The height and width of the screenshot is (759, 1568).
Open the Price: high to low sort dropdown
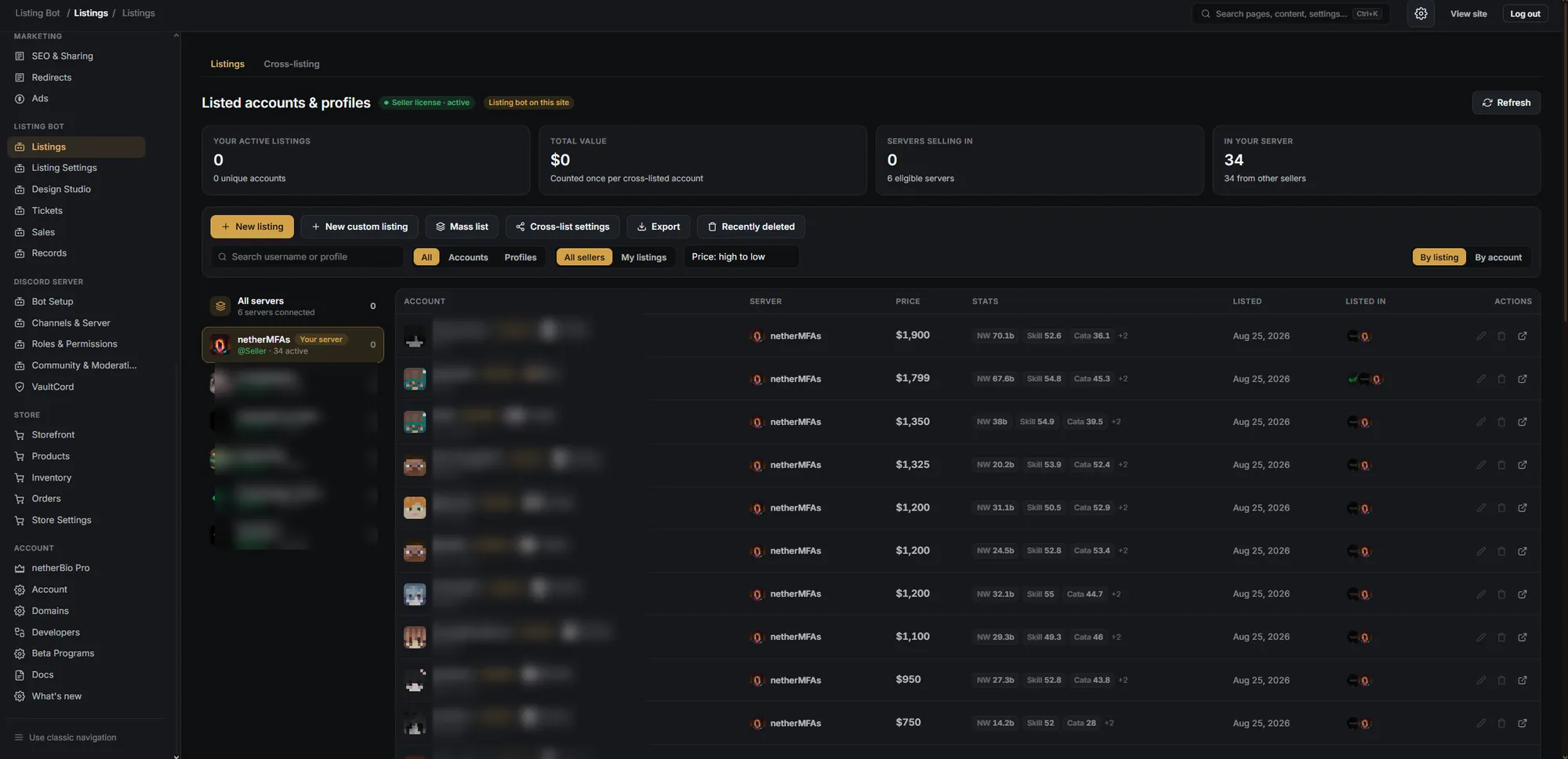(x=741, y=256)
